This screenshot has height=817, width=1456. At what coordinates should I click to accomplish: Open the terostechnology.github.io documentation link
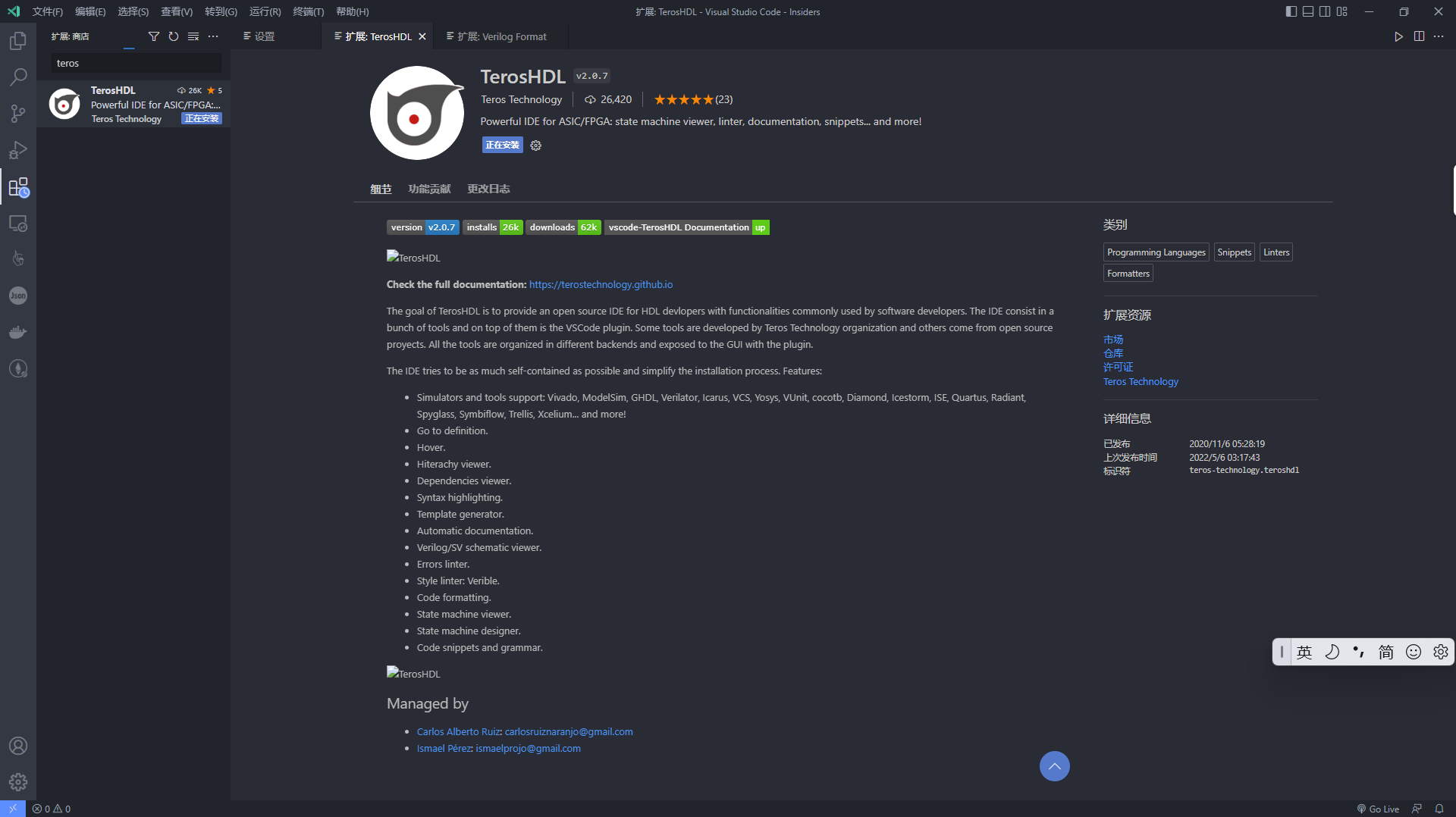[601, 285]
